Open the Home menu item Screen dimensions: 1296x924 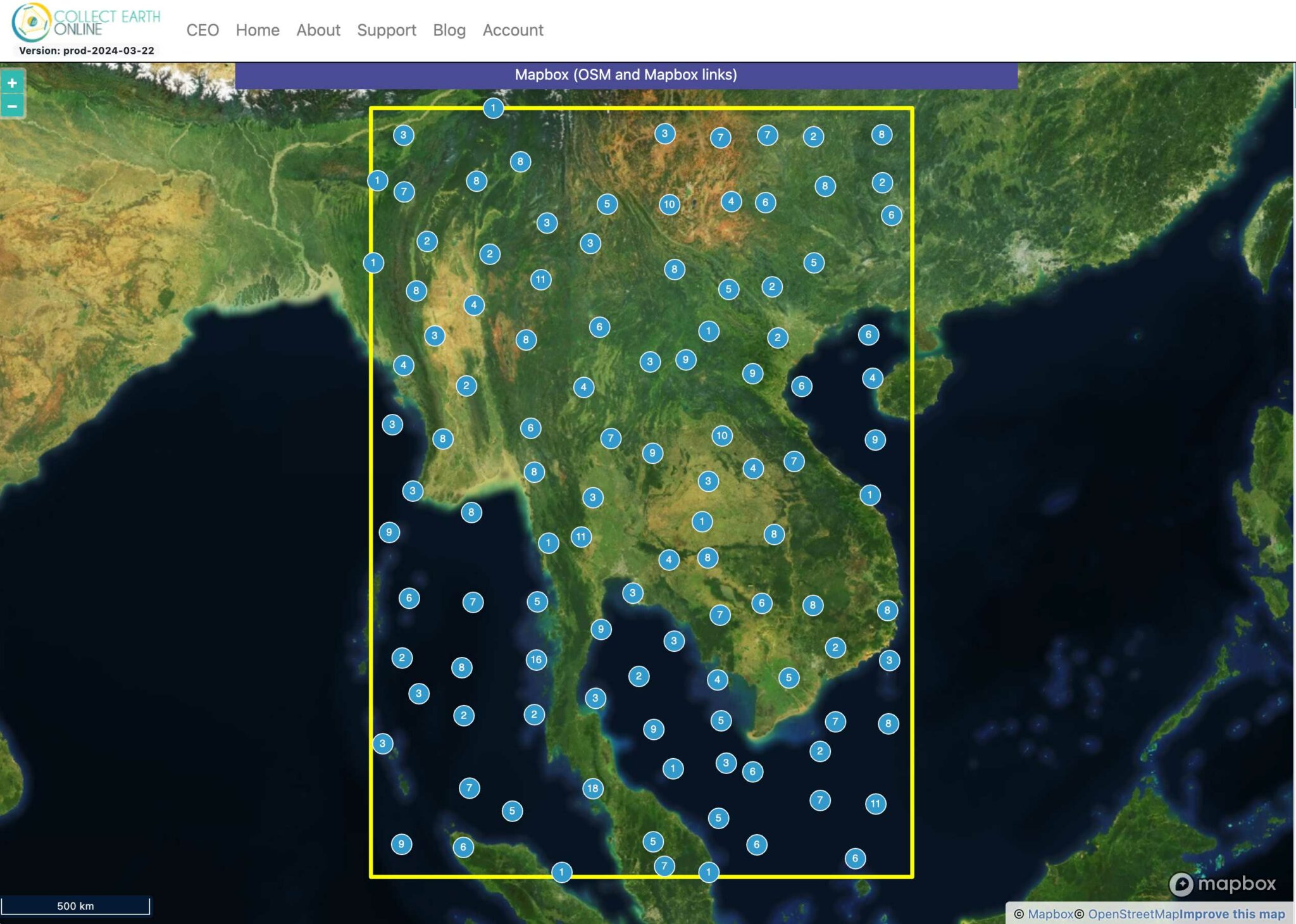coord(257,30)
